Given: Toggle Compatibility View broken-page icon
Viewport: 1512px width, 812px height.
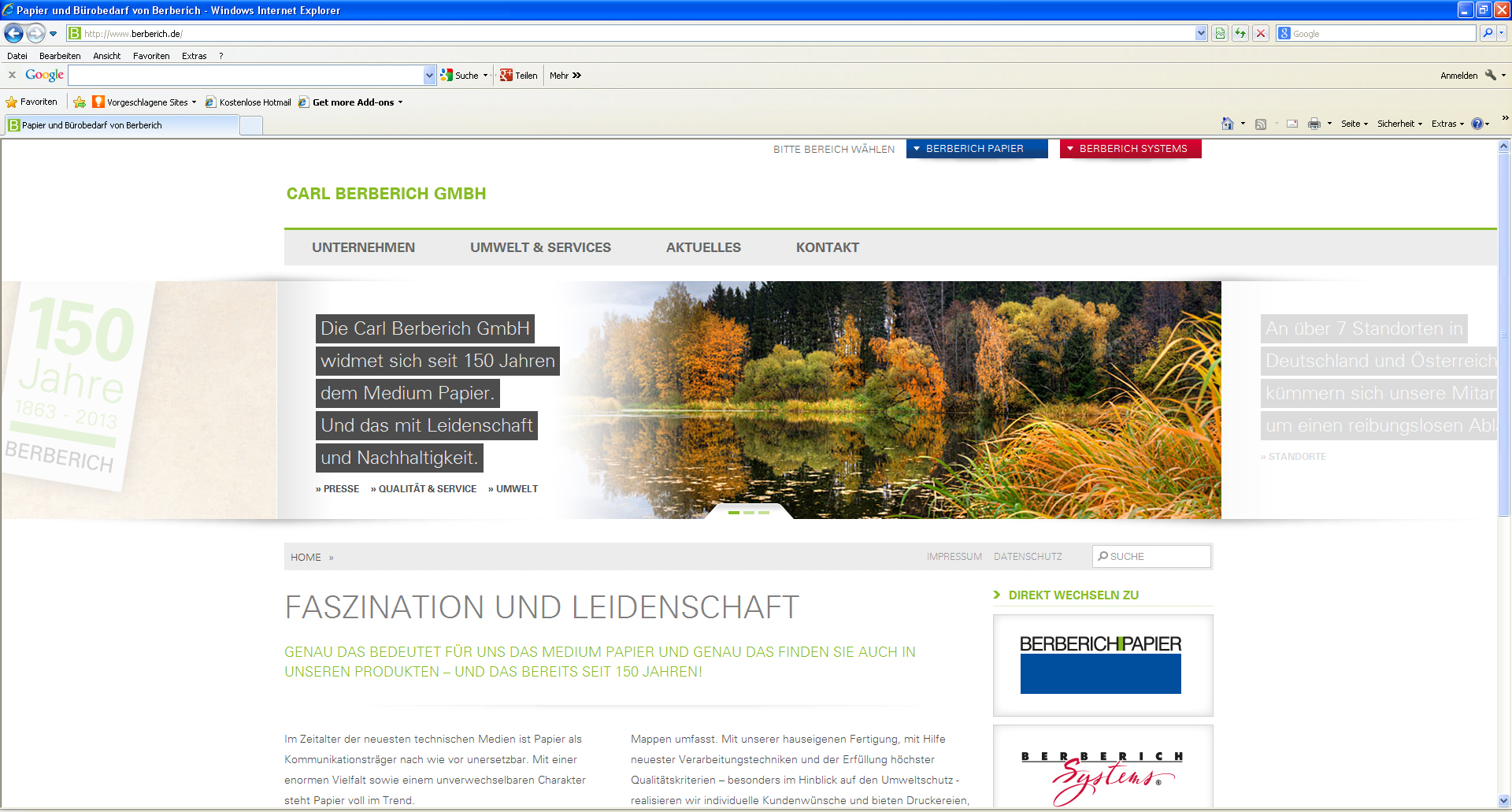Looking at the screenshot, I should tap(1220, 33).
